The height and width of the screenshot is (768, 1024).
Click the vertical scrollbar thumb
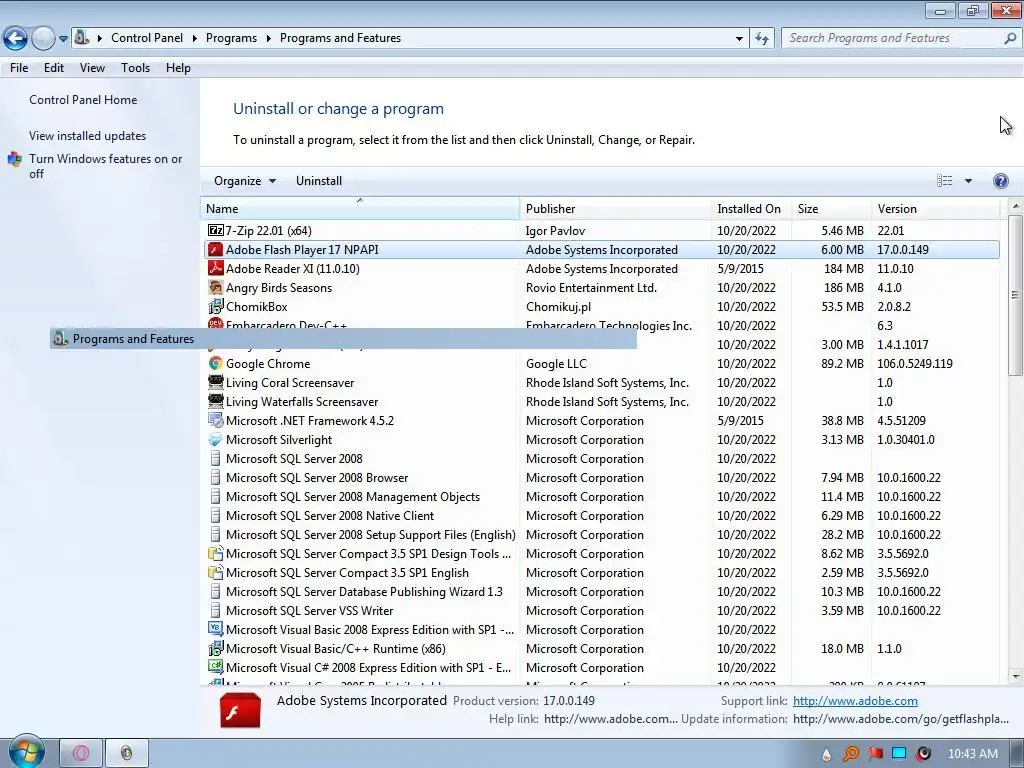pyautogui.click(x=1015, y=295)
